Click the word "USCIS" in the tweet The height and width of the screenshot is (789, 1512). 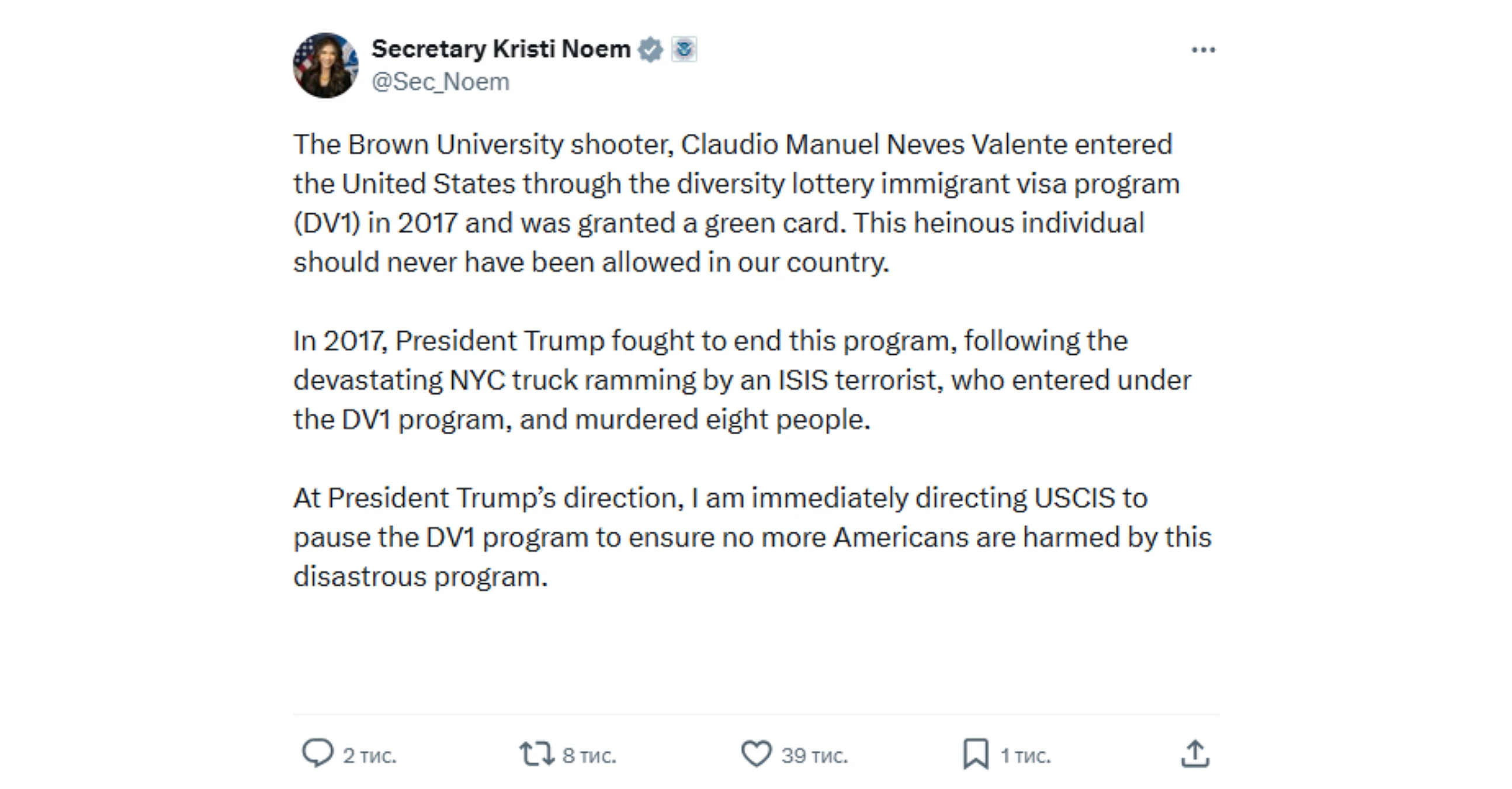click(1074, 498)
